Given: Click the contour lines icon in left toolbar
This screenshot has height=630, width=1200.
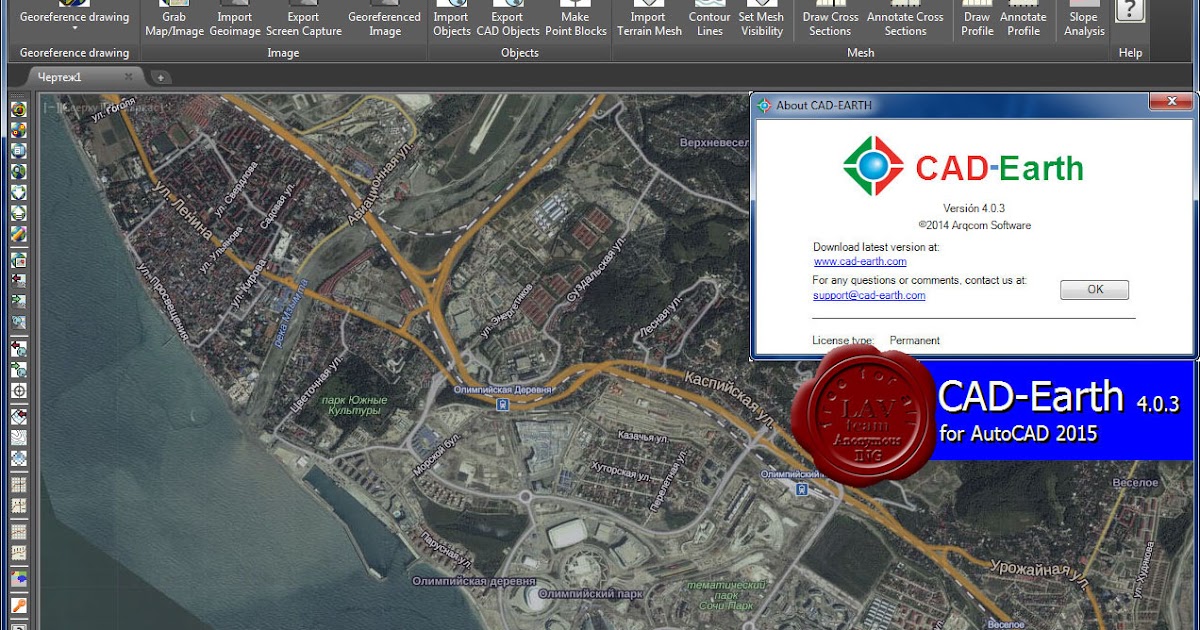Looking at the screenshot, I should pos(19,438).
